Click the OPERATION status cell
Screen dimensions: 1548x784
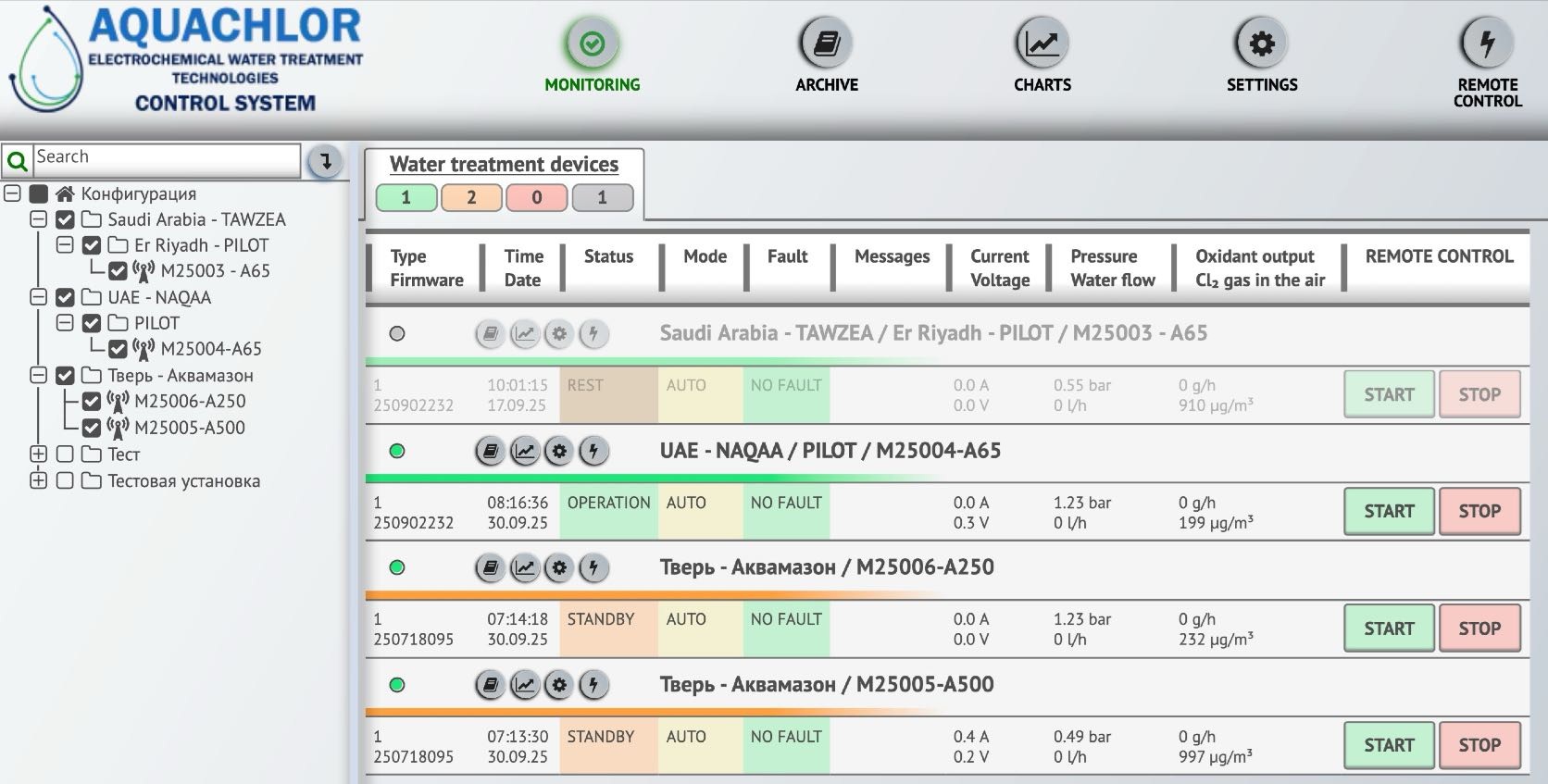point(608,513)
